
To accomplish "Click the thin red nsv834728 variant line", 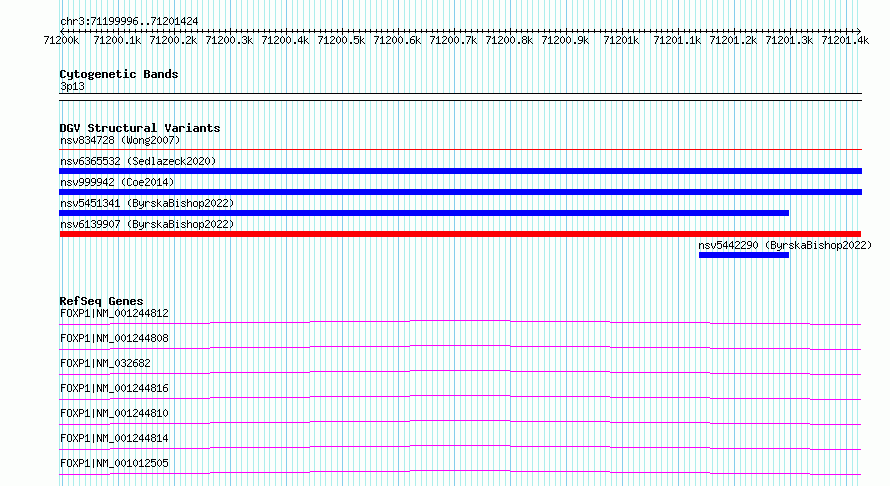I will tap(460, 150).
